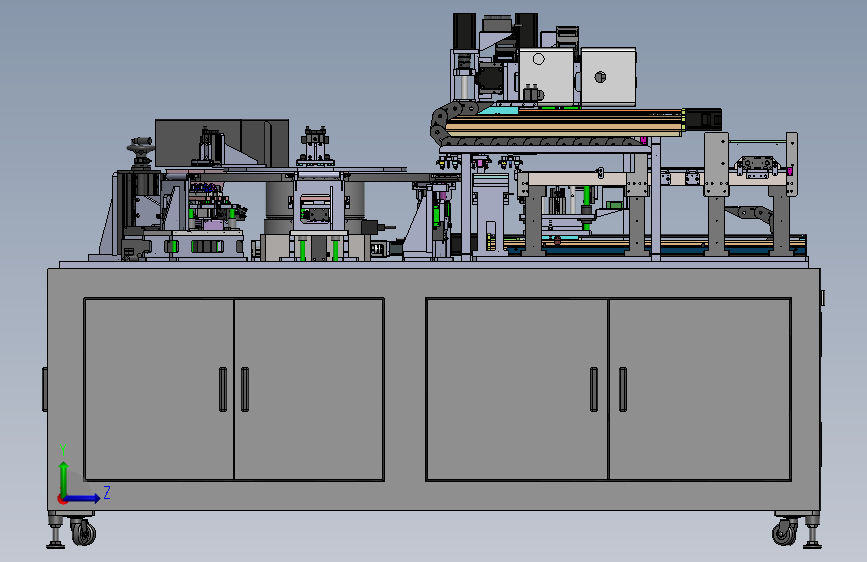867x562 pixels.
Task: Pick the handle on the far-right cabinet door
Action: pos(623,389)
